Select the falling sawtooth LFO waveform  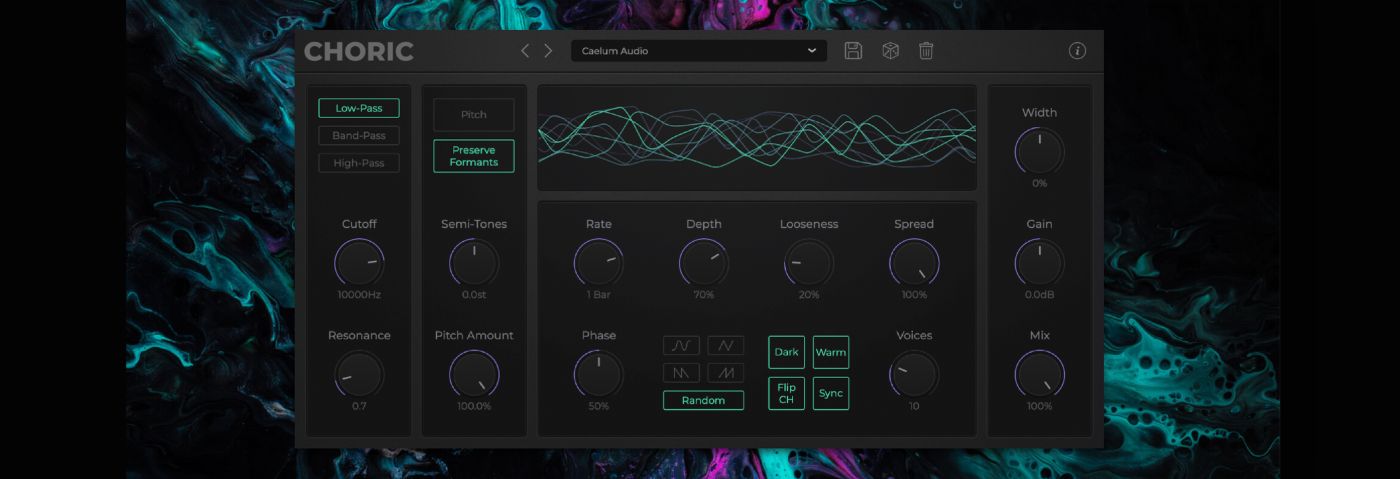[x=681, y=373]
